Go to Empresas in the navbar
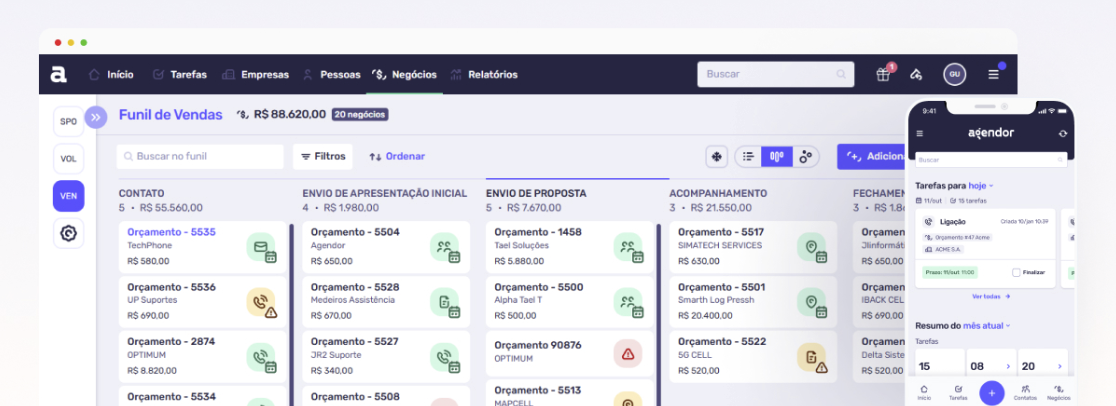This screenshot has height=406, width=1116. tap(256, 74)
